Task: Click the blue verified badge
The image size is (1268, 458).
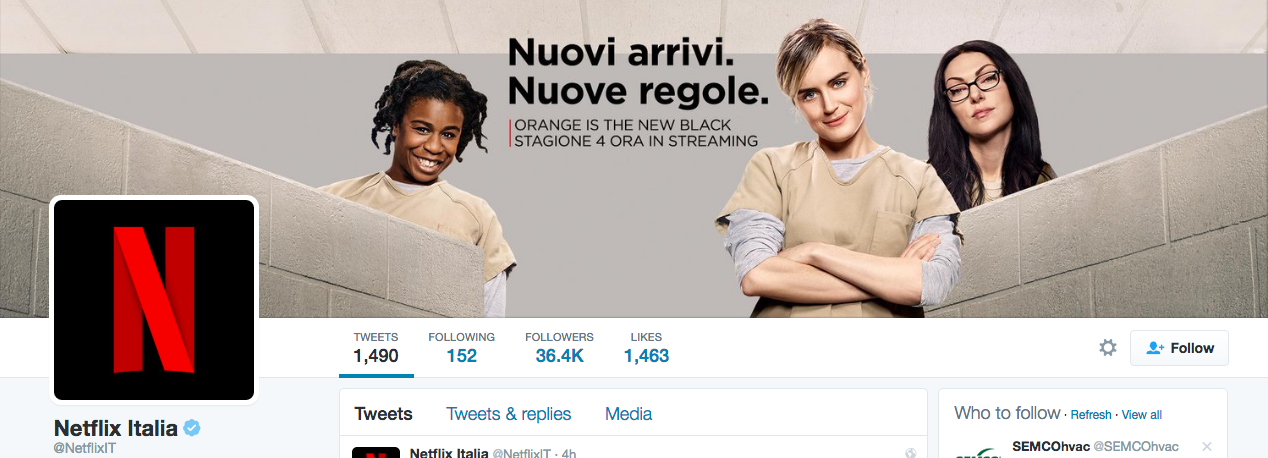Action: pyautogui.click(x=192, y=428)
